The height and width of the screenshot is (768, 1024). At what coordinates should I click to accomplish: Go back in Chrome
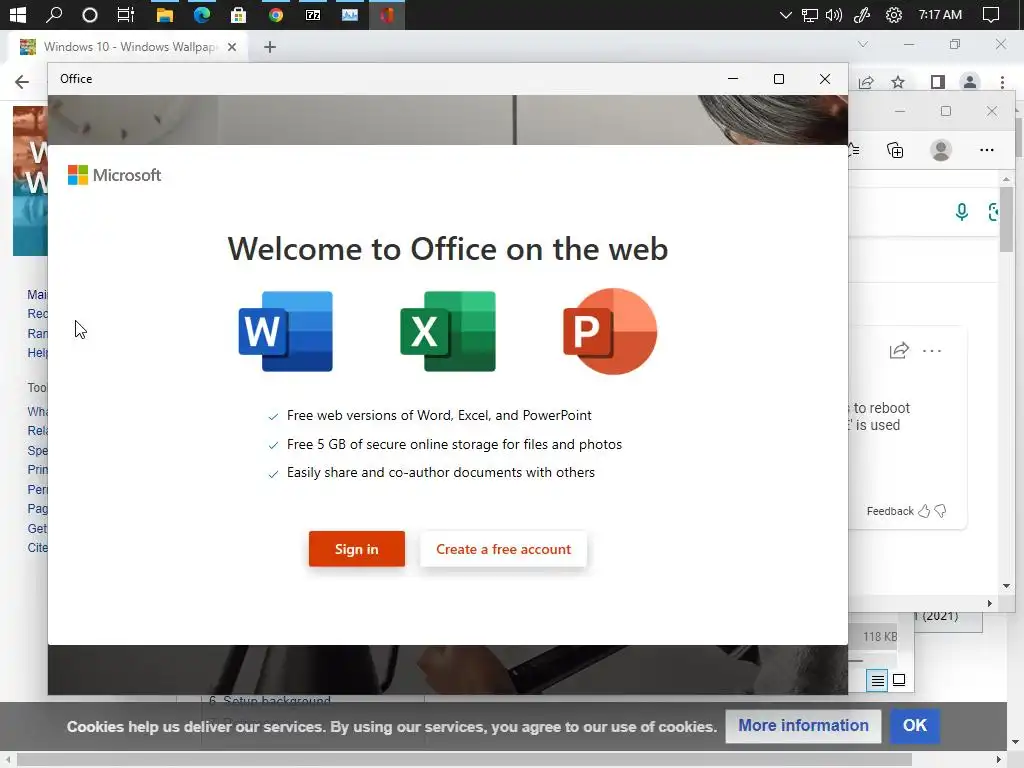tap(22, 82)
